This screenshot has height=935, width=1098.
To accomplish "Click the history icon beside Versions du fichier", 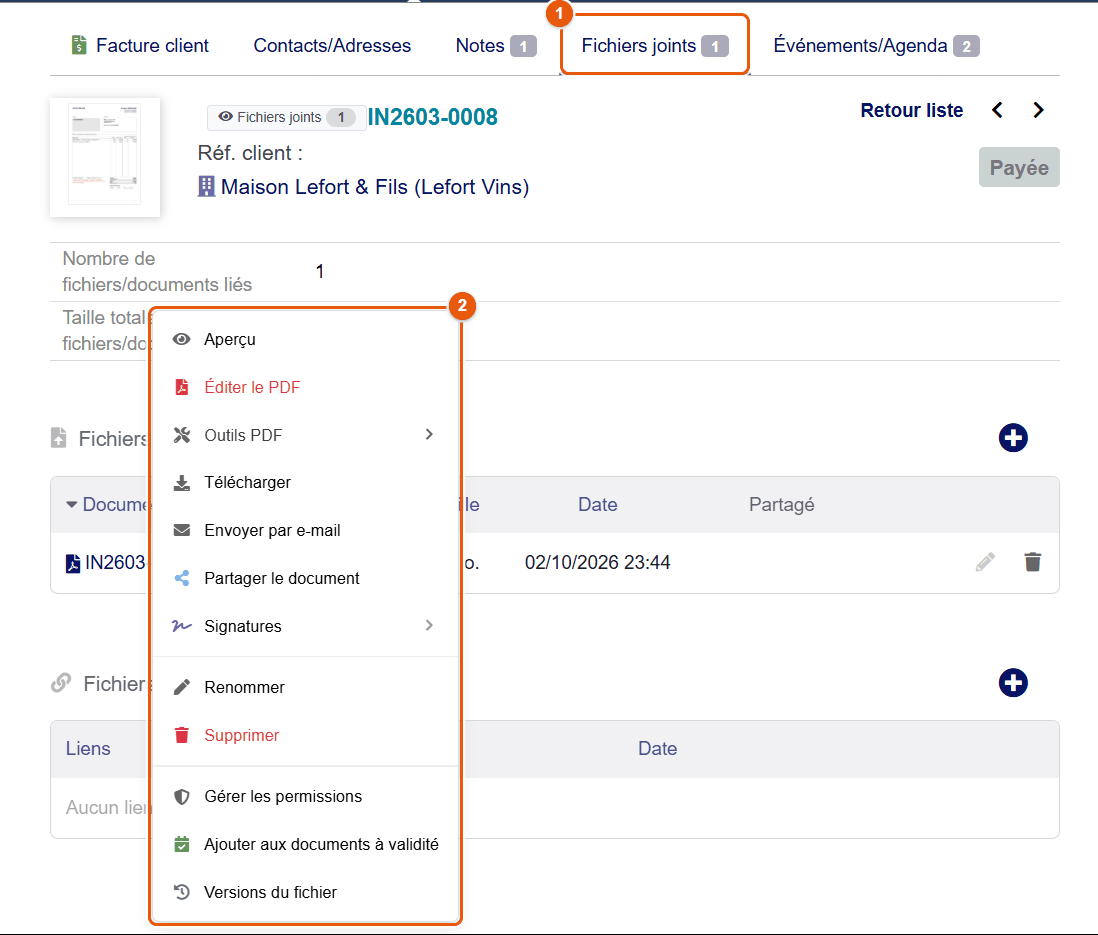I will pos(181,892).
